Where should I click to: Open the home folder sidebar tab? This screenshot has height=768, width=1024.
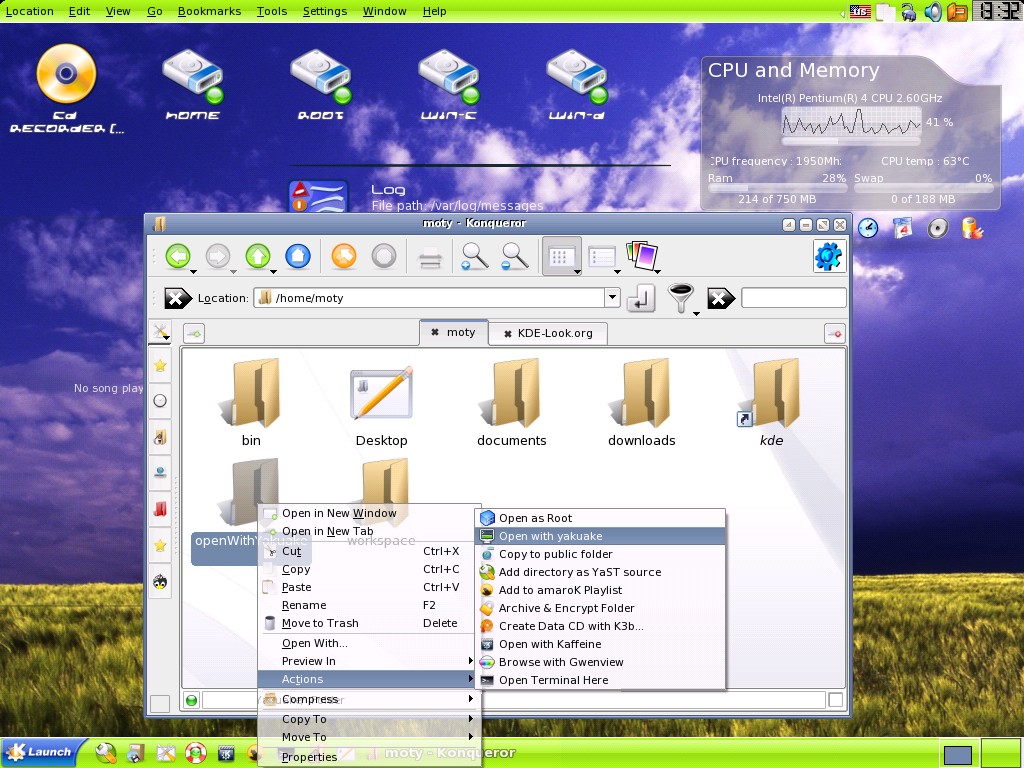(x=160, y=437)
